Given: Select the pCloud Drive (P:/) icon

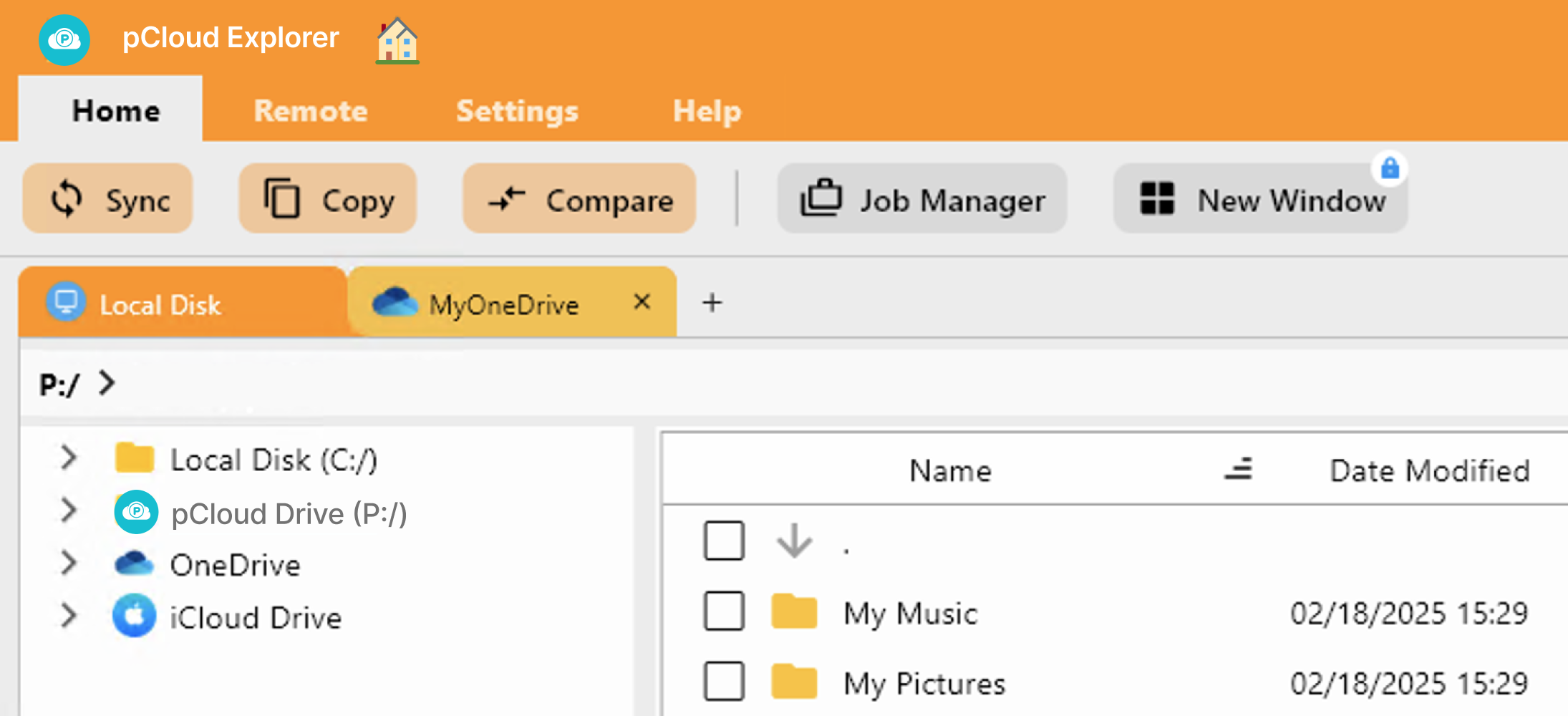Looking at the screenshot, I should 135,512.
